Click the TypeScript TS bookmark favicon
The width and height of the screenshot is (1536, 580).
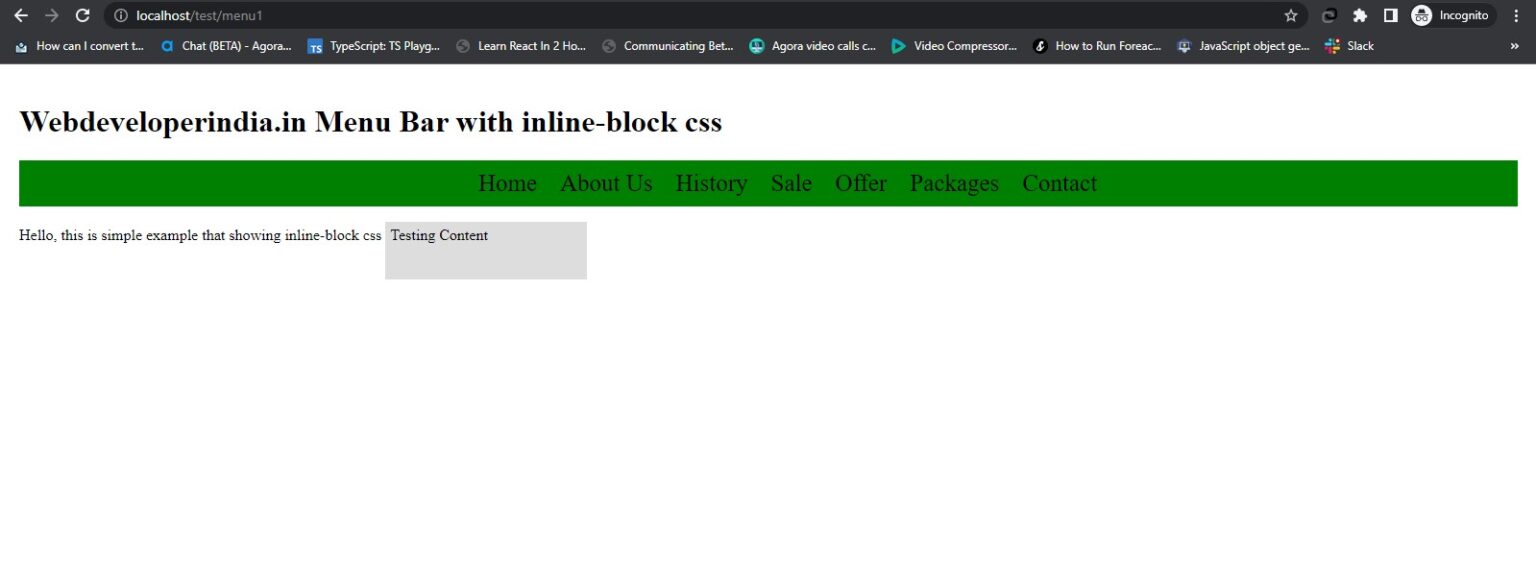pos(315,45)
